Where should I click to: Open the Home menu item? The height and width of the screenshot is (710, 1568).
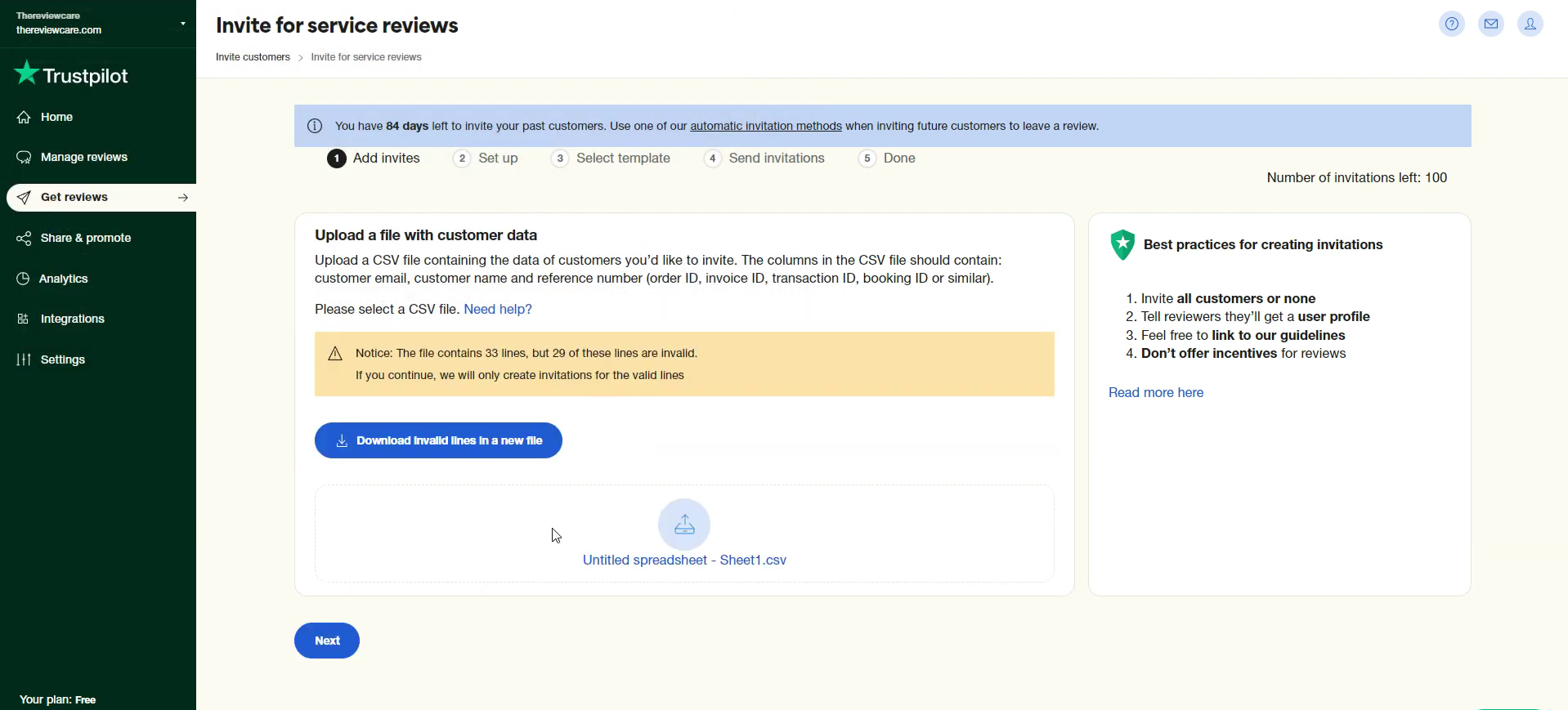(56, 117)
